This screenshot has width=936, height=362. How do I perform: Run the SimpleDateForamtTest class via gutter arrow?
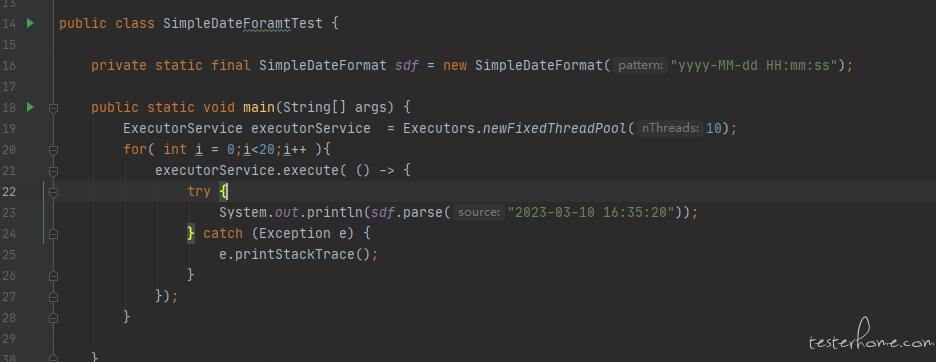click(x=30, y=23)
